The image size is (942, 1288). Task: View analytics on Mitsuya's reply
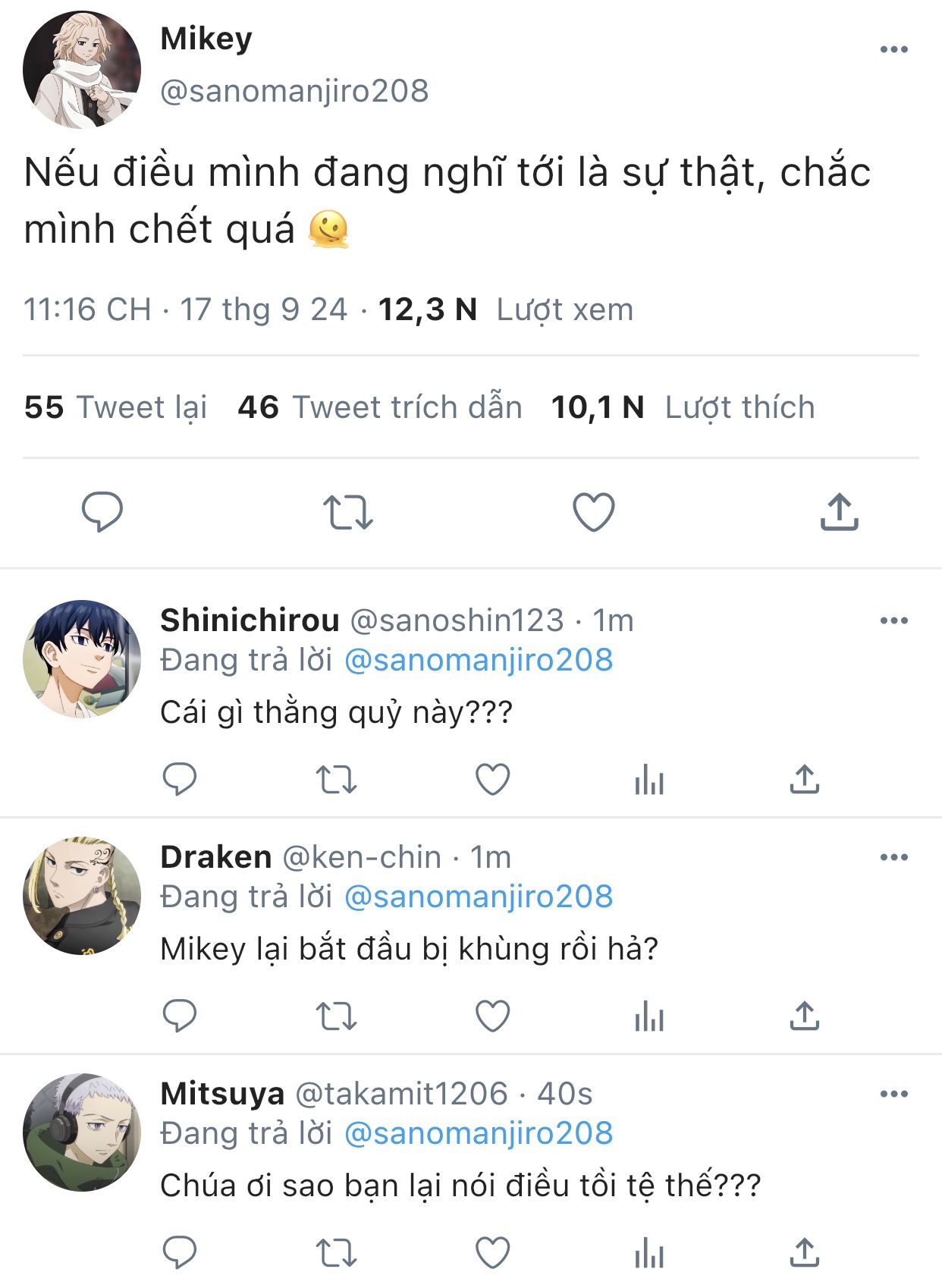pyautogui.click(x=649, y=1252)
